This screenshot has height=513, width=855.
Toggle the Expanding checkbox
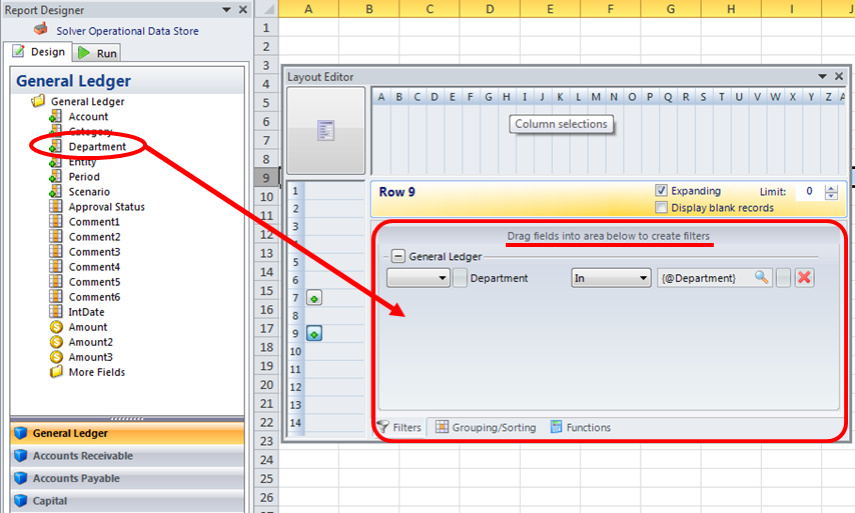click(x=661, y=191)
